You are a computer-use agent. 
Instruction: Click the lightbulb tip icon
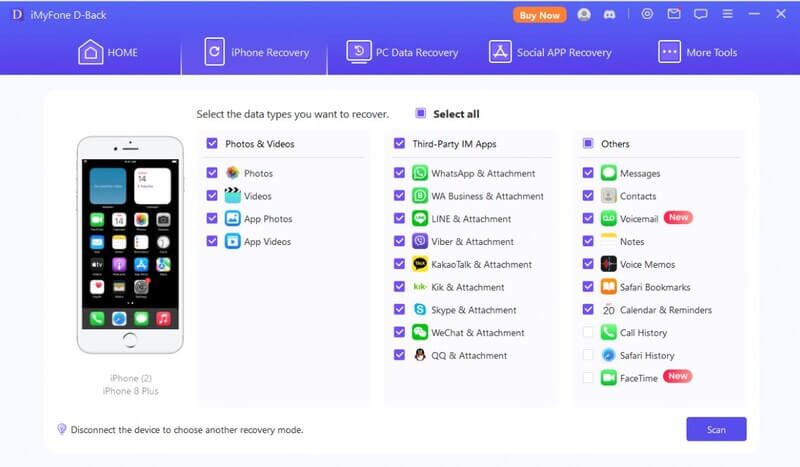pos(62,429)
